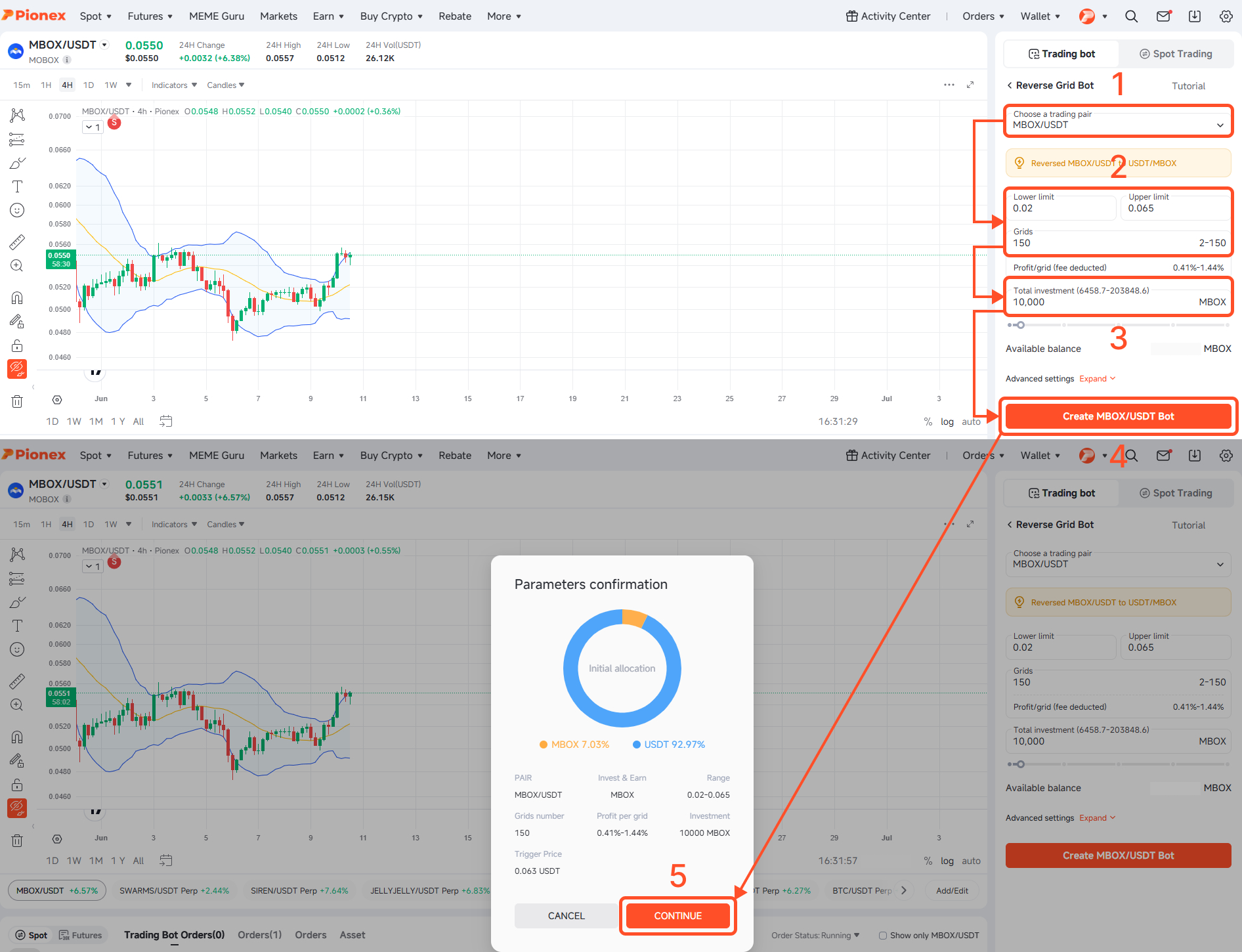Select the Trading bot tab in the top panel
This screenshot has height=952, width=1242.
[1061, 54]
